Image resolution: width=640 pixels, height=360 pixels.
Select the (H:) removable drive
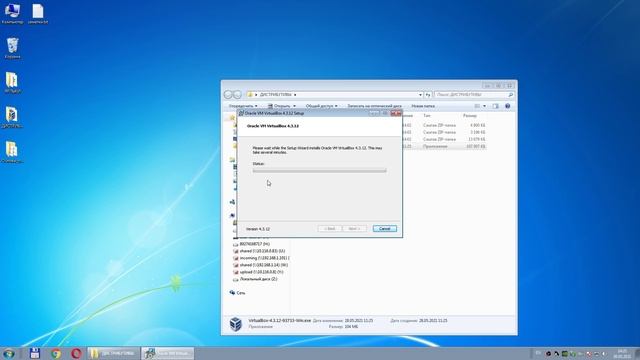pos(251,244)
